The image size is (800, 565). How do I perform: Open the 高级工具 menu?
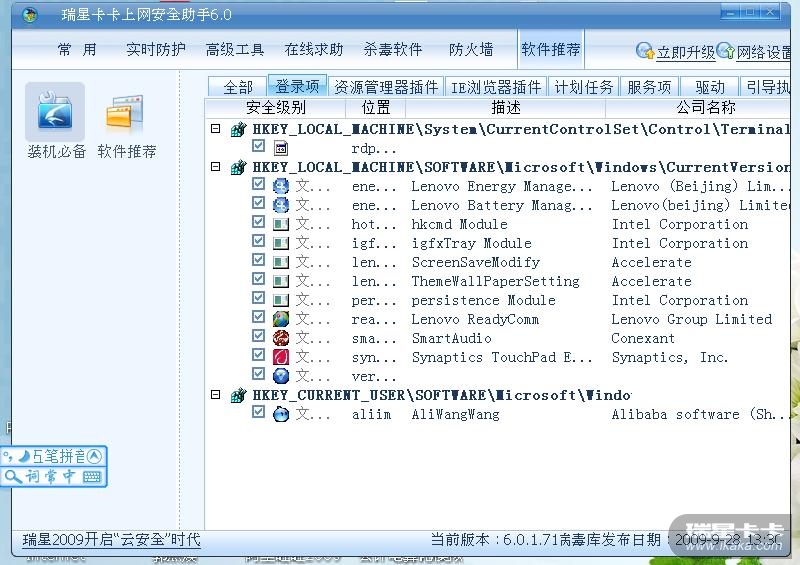click(235, 50)
